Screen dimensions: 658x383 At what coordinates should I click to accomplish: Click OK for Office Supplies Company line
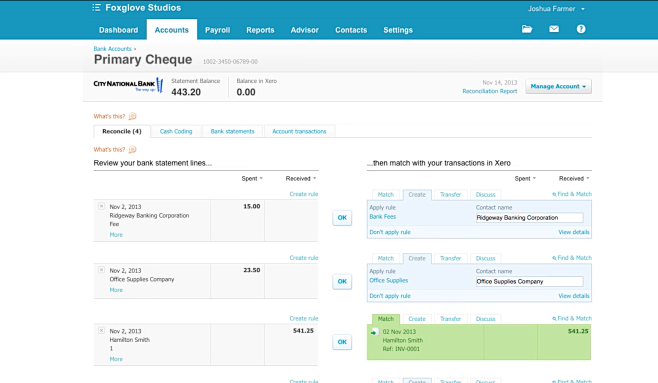click(x=342, y=281)
